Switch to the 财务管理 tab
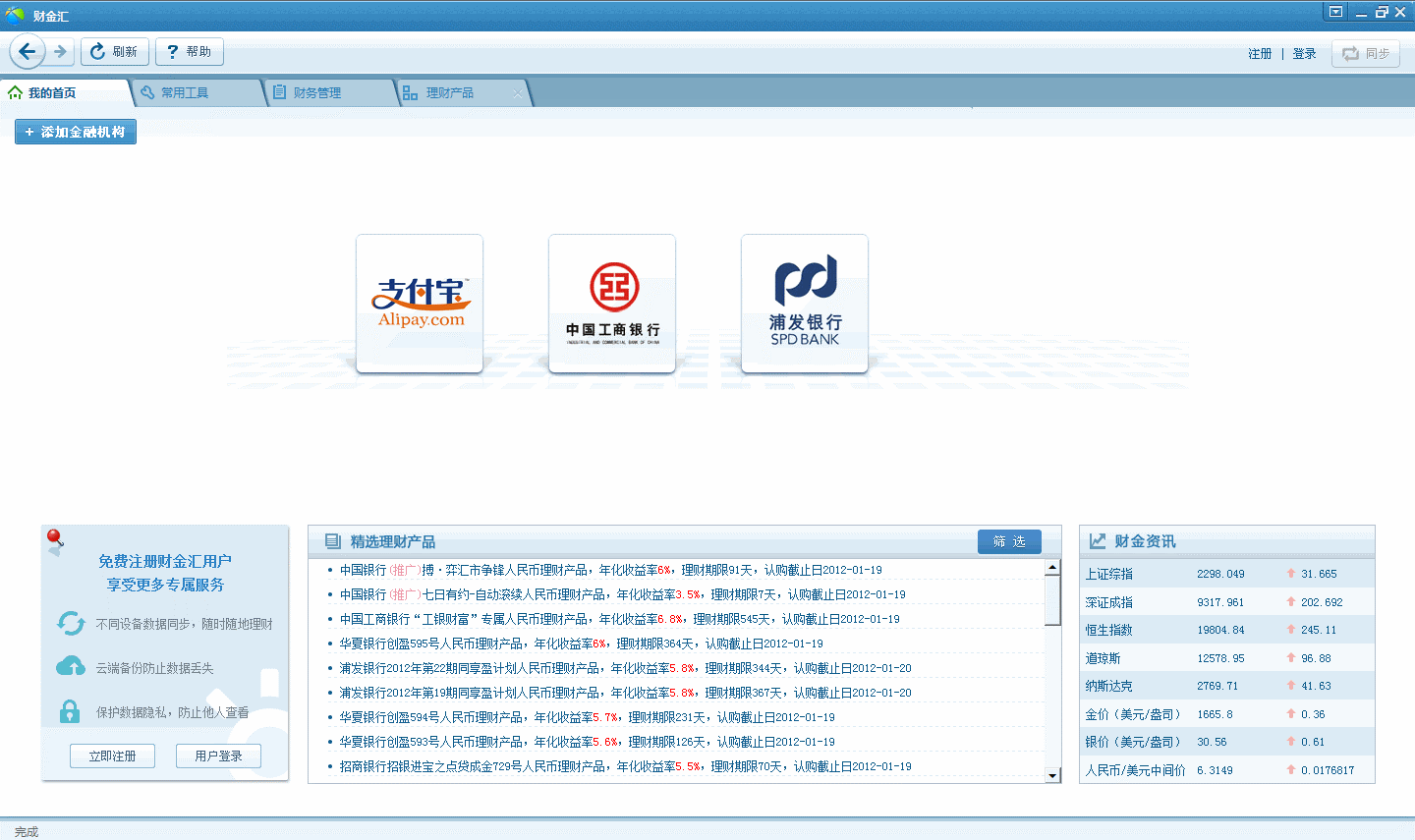 [332, 92]
